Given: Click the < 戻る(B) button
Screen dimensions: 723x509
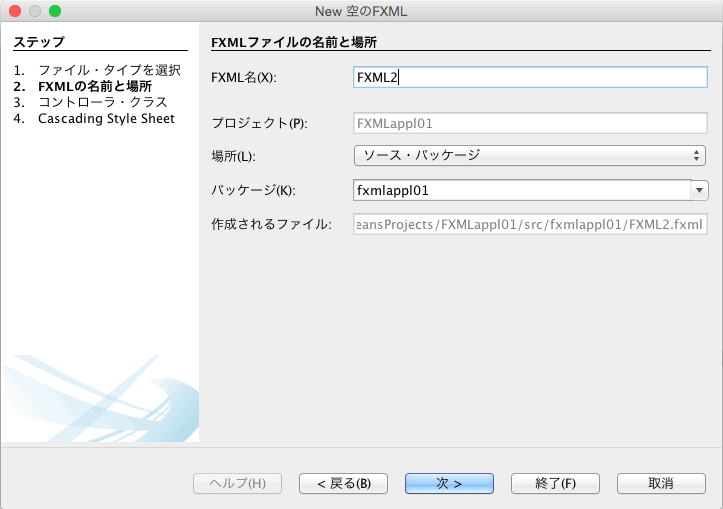Looking at the screenshot, I should point(343,483).
